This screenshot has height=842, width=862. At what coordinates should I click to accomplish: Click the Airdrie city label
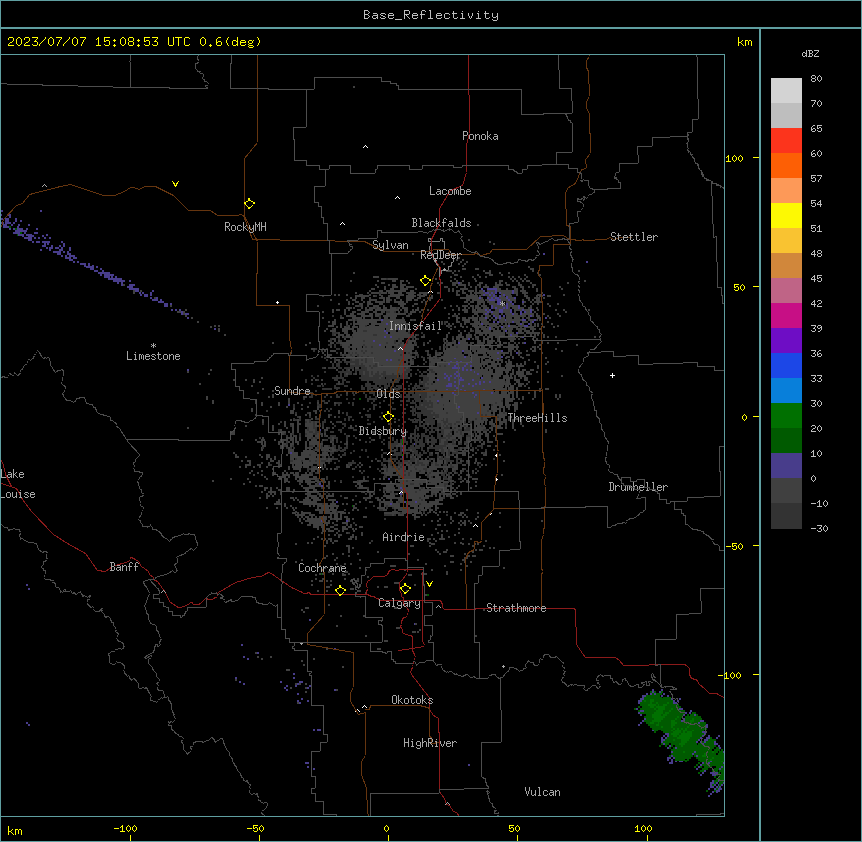point(404,537)
